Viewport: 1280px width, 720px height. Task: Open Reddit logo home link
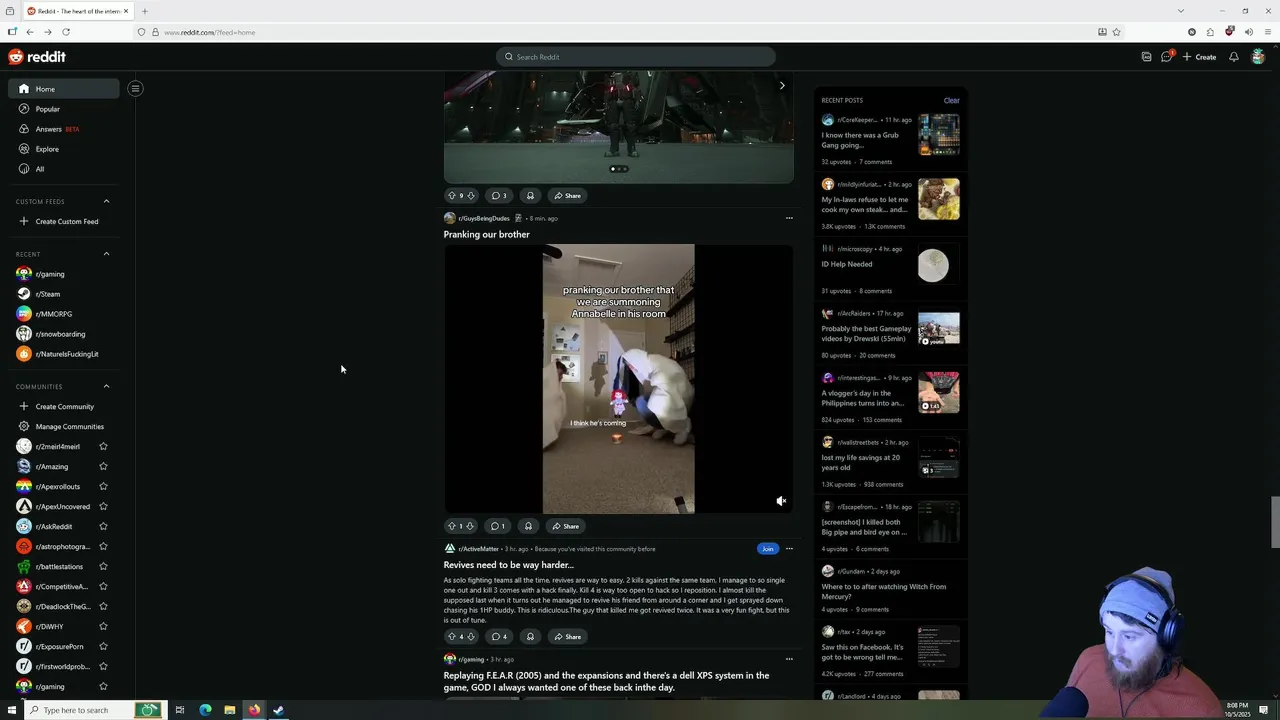37,57
